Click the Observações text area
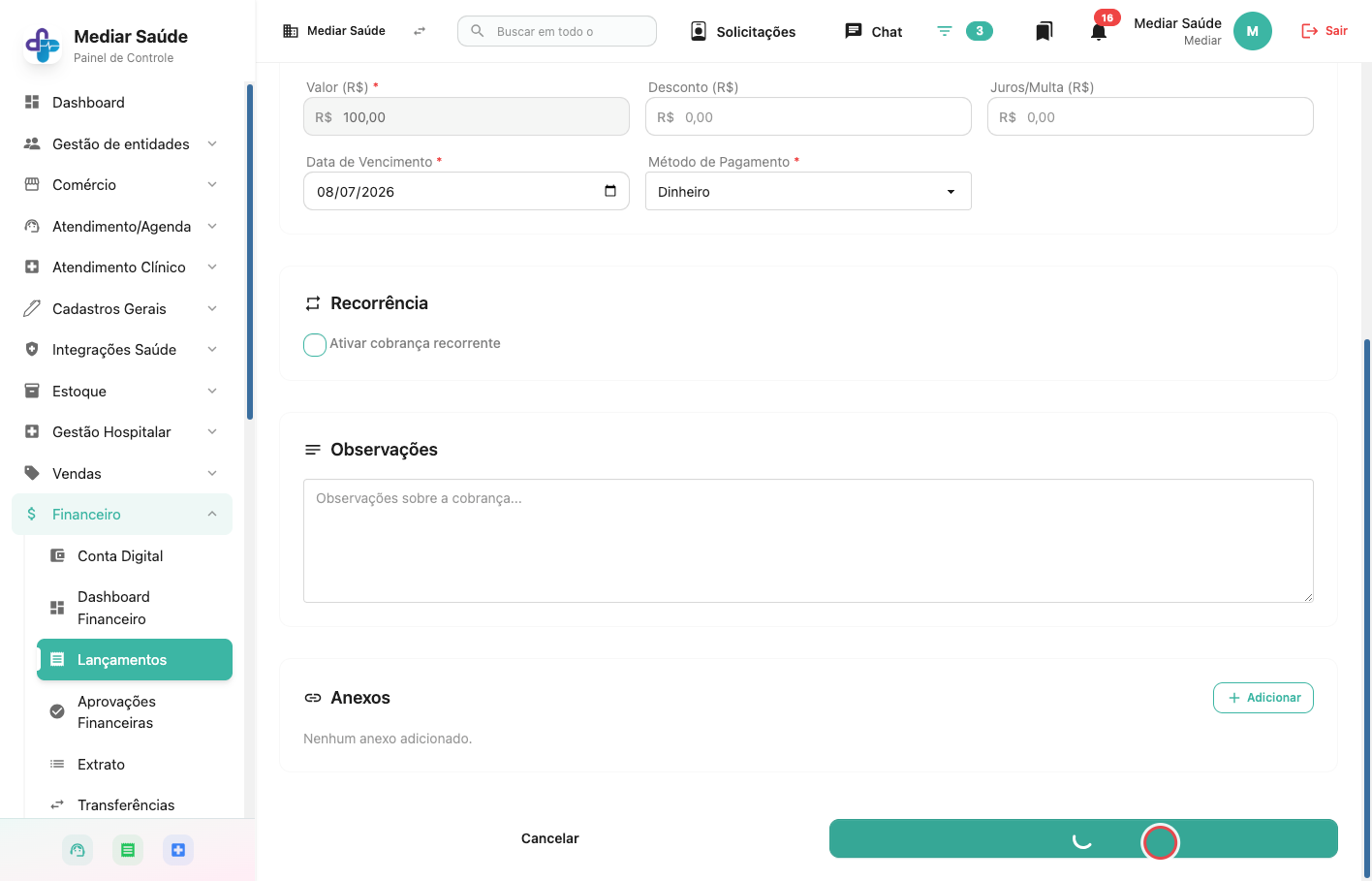 tap(808, 541)
